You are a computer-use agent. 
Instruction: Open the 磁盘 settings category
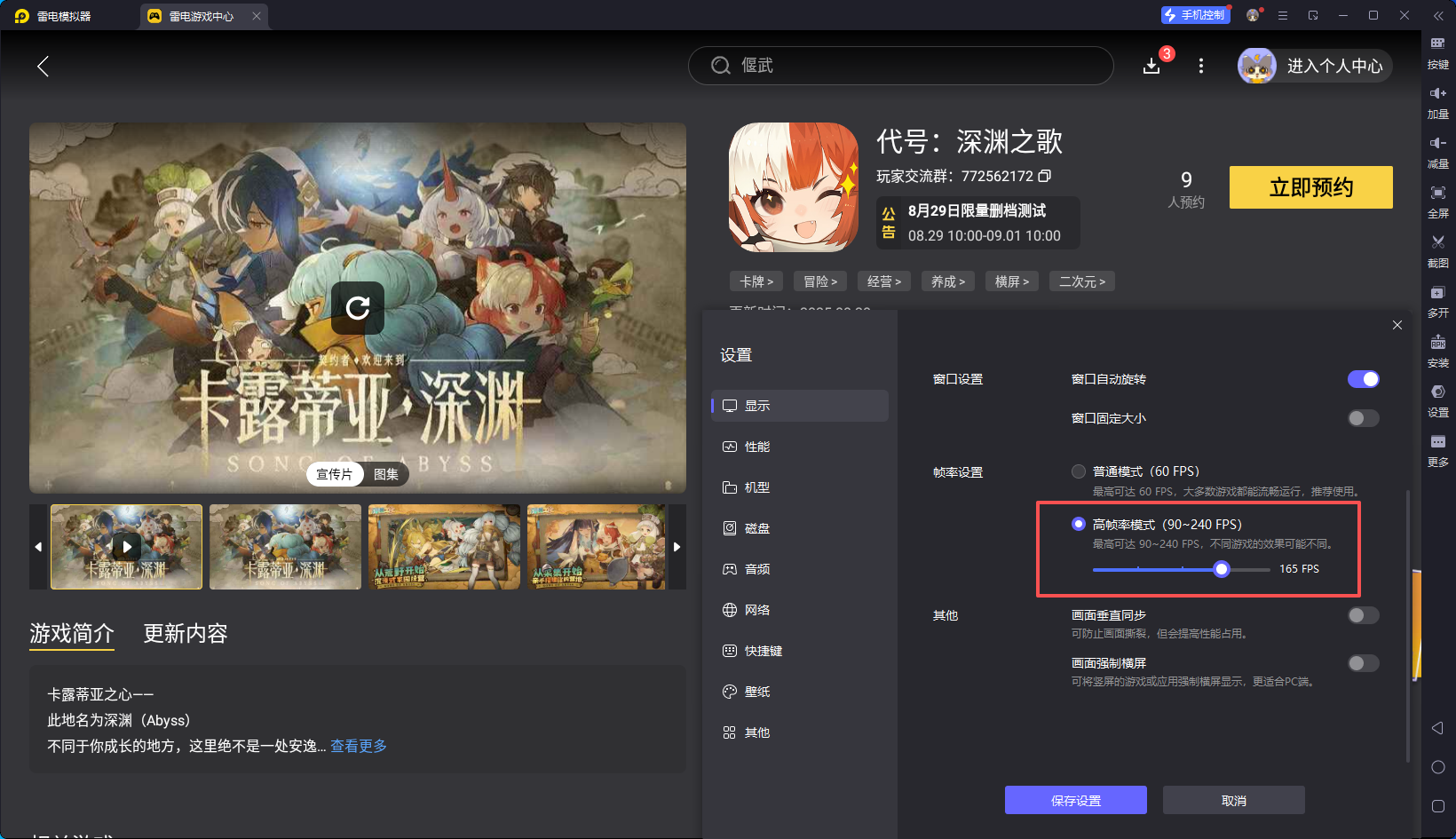pos(800,528)
